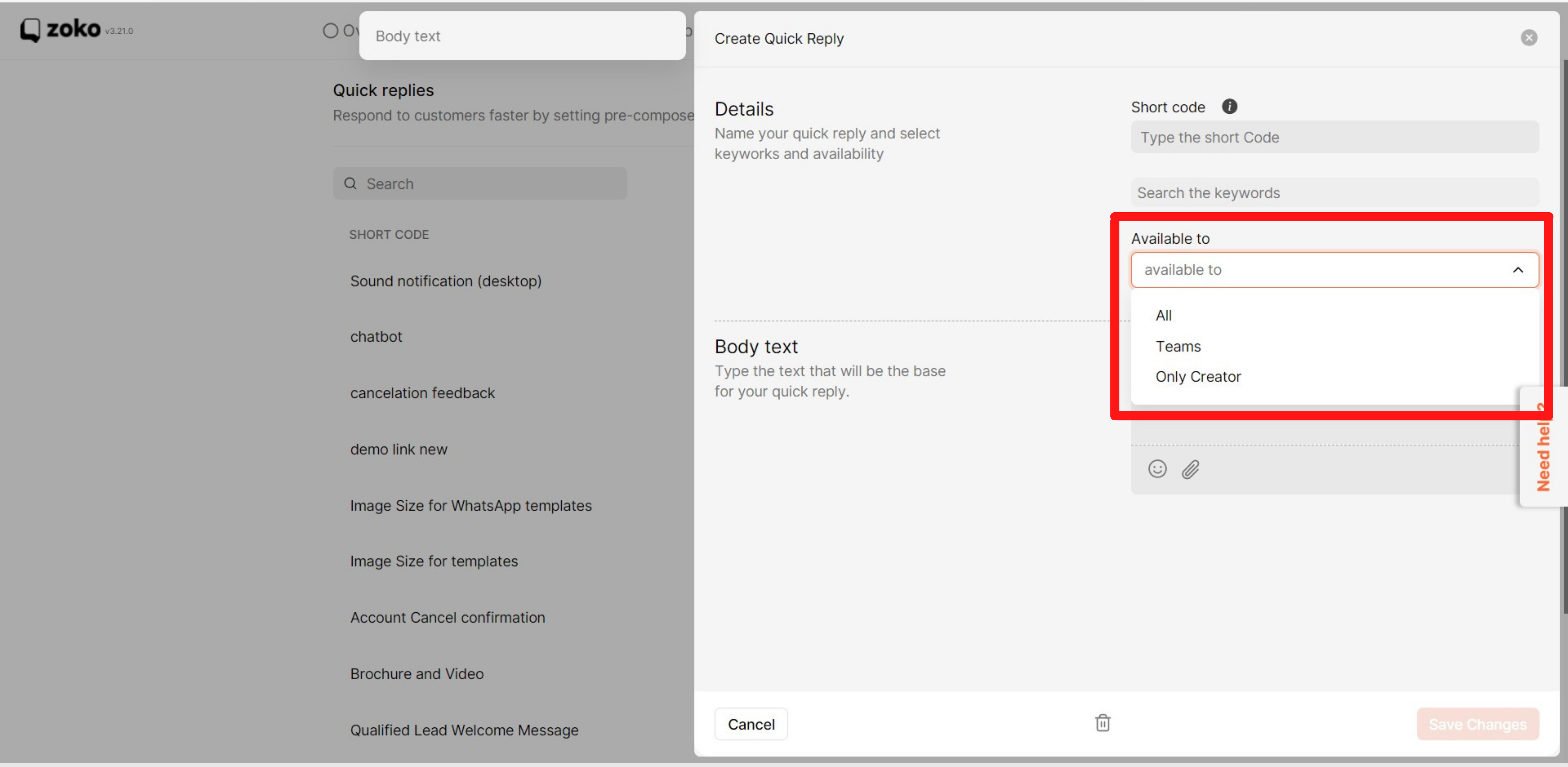This screenshot has width=1568, height=767.
Task: Click the Body text tooltip box
Action: [522, 35]
